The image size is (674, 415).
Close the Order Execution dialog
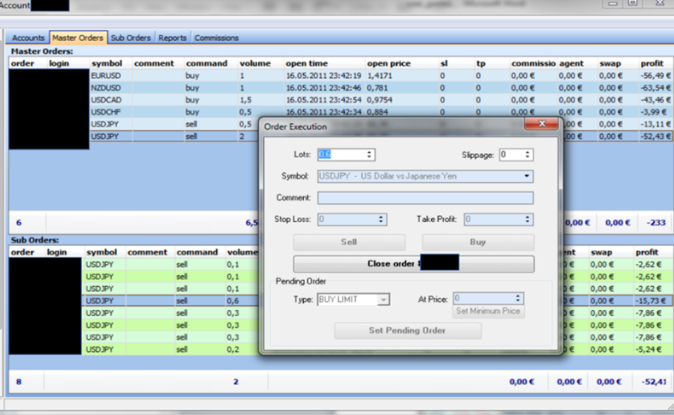pos(544,125)
